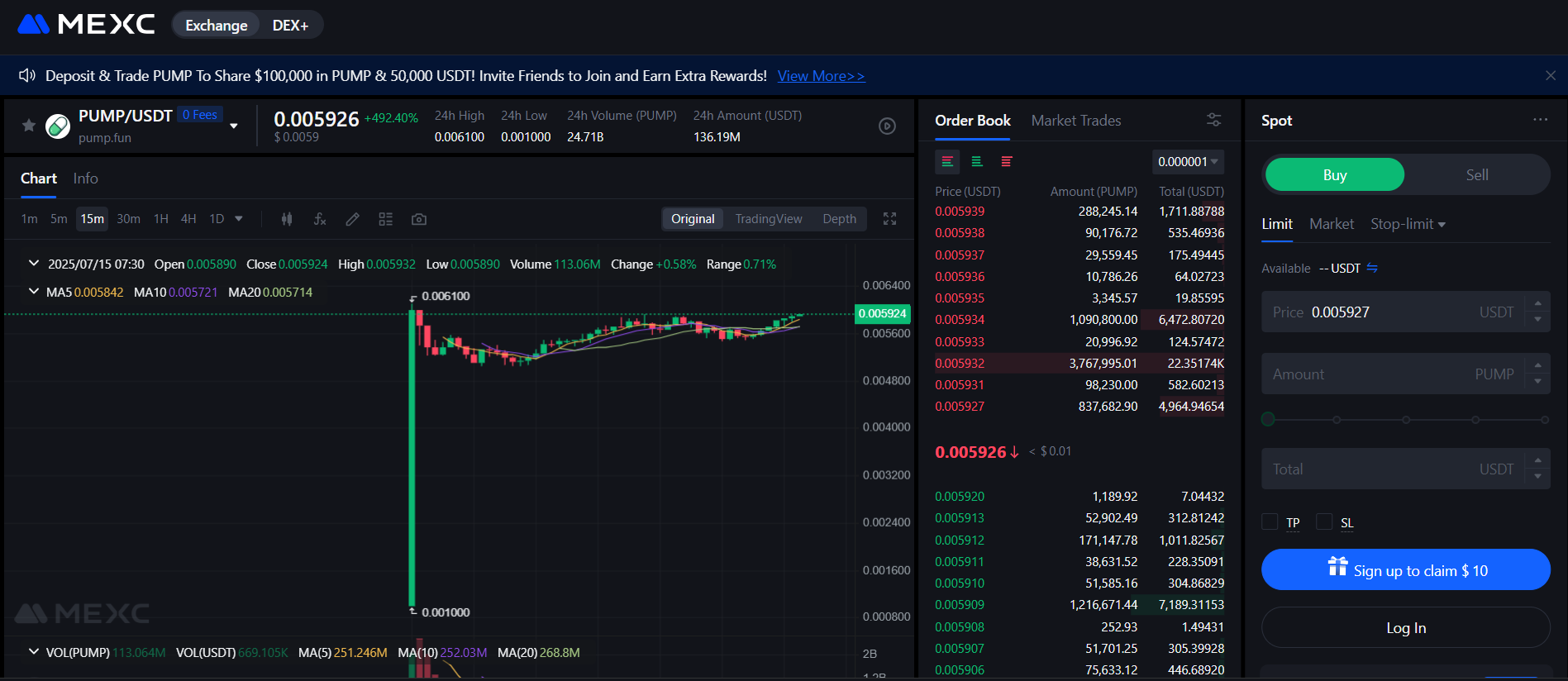The height and width of the screenshot is (681, 1568).
Task: Open order book settings sliders icon
Action: [1213, 120]
